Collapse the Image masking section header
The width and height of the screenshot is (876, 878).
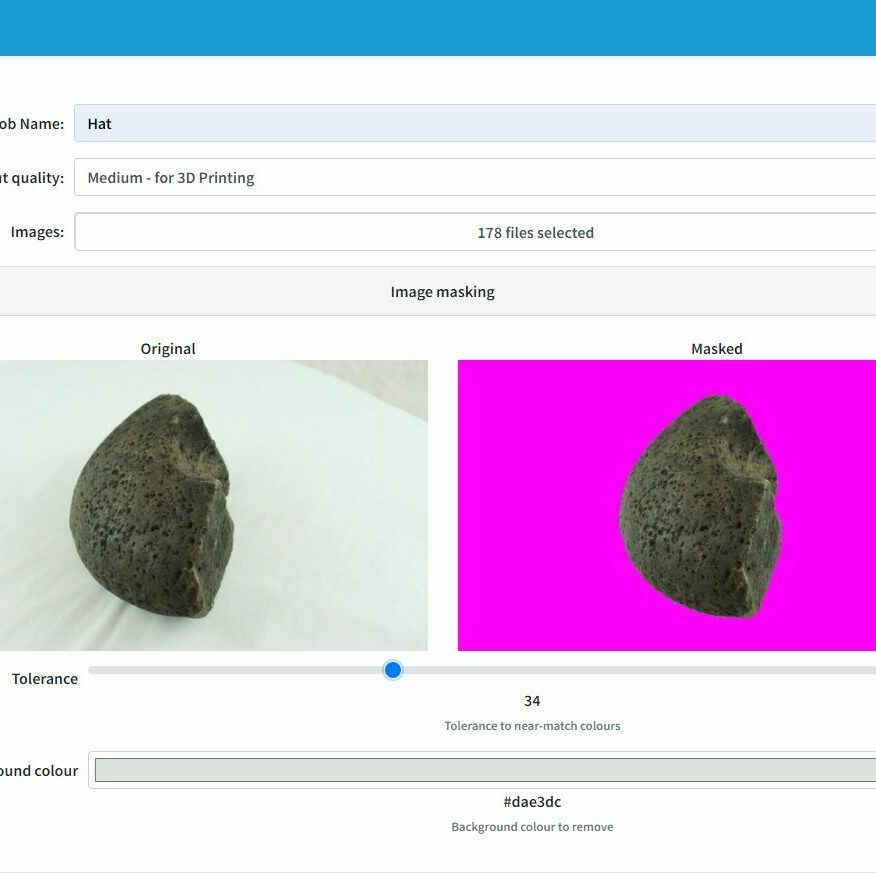442,292
